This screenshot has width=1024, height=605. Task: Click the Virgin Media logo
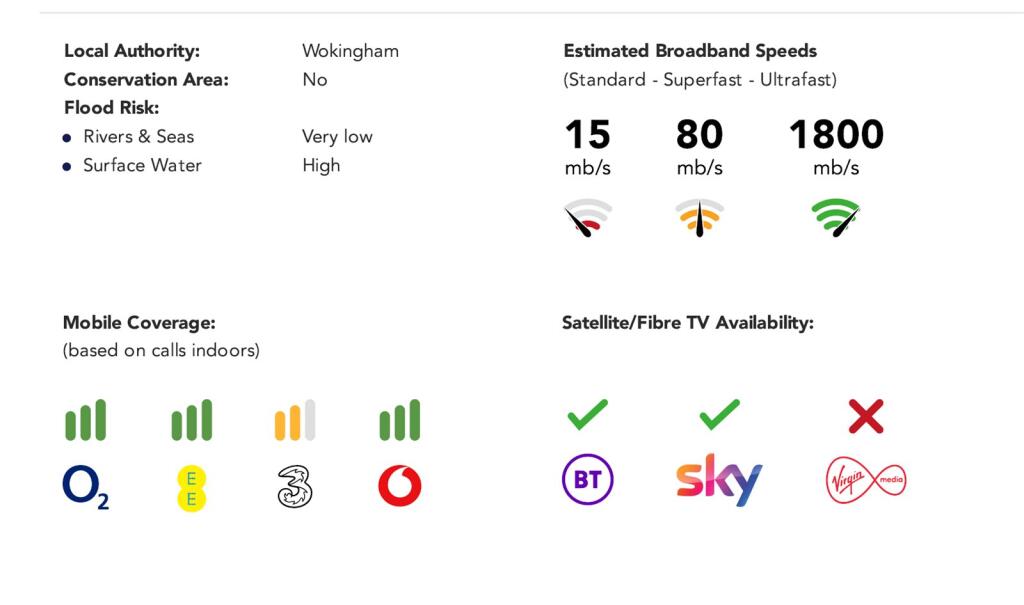[866, 481]
